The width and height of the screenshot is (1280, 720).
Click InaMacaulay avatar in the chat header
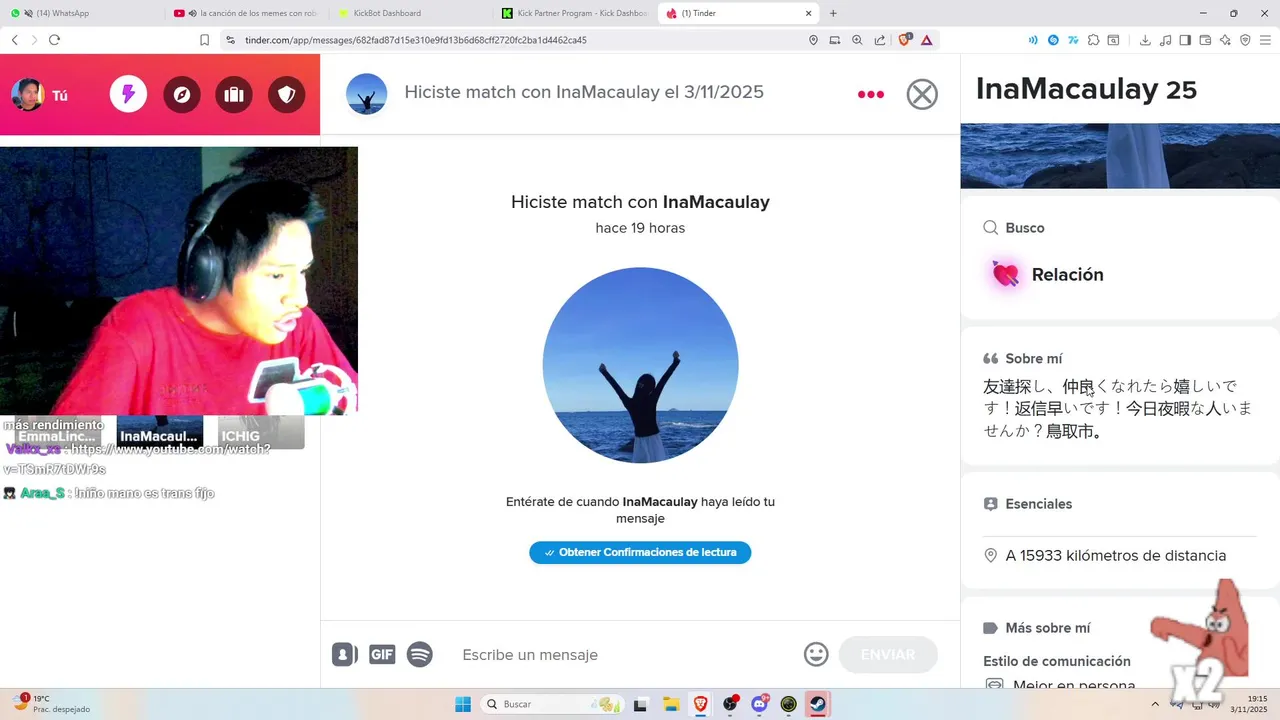pyautogui.click(x=366, y=94)
